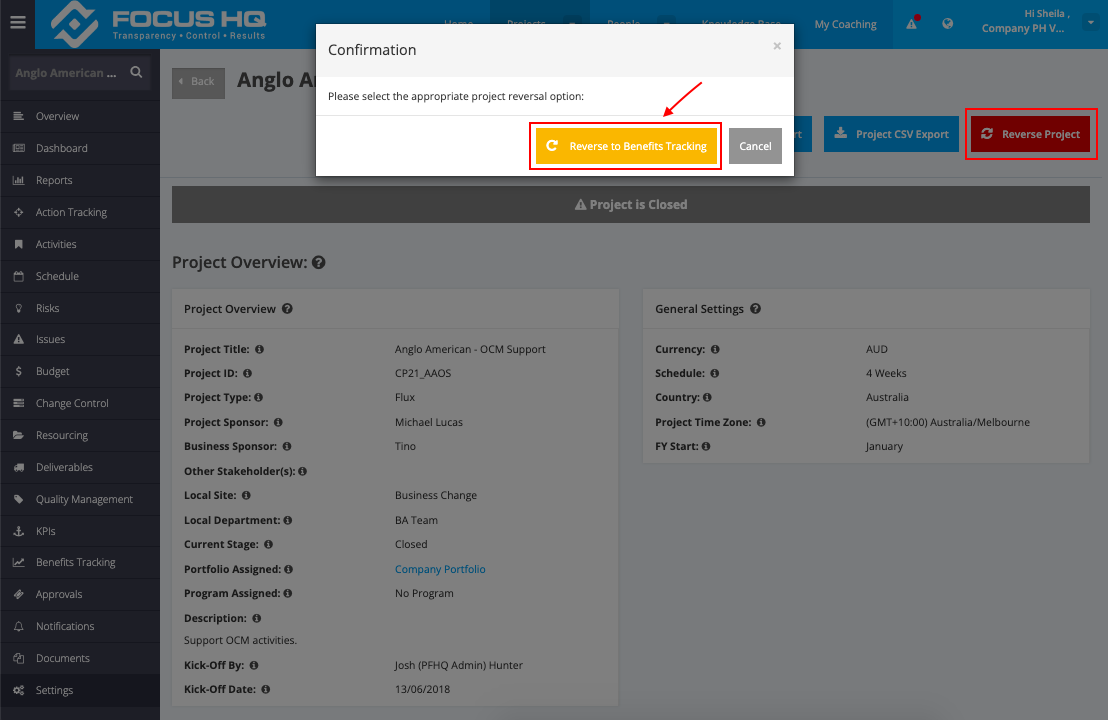Click info icon next to Portfolio Assigned
This screenshot has height=720, width=1108.
[x=288, y=569]
